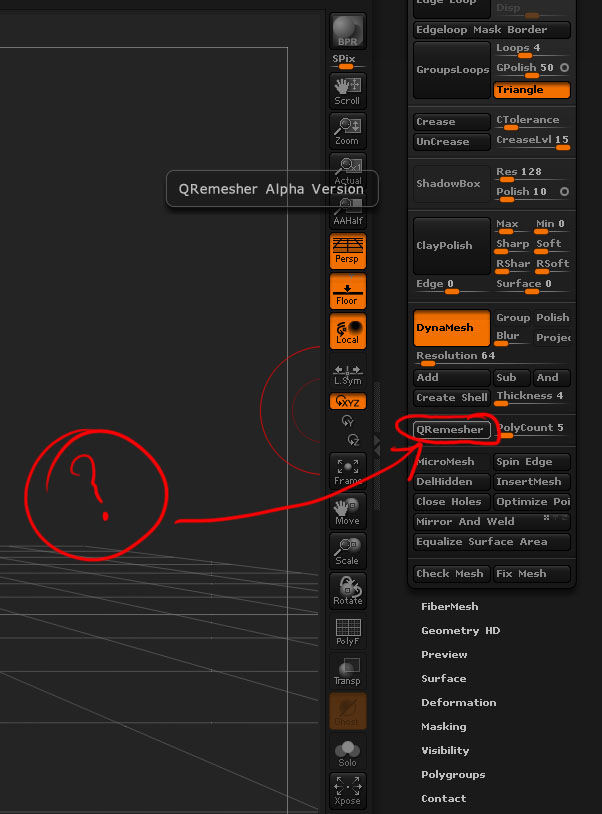602x814 pixels.
Task: Click the ClayPolish button
Action: click(x=452, y=246)
